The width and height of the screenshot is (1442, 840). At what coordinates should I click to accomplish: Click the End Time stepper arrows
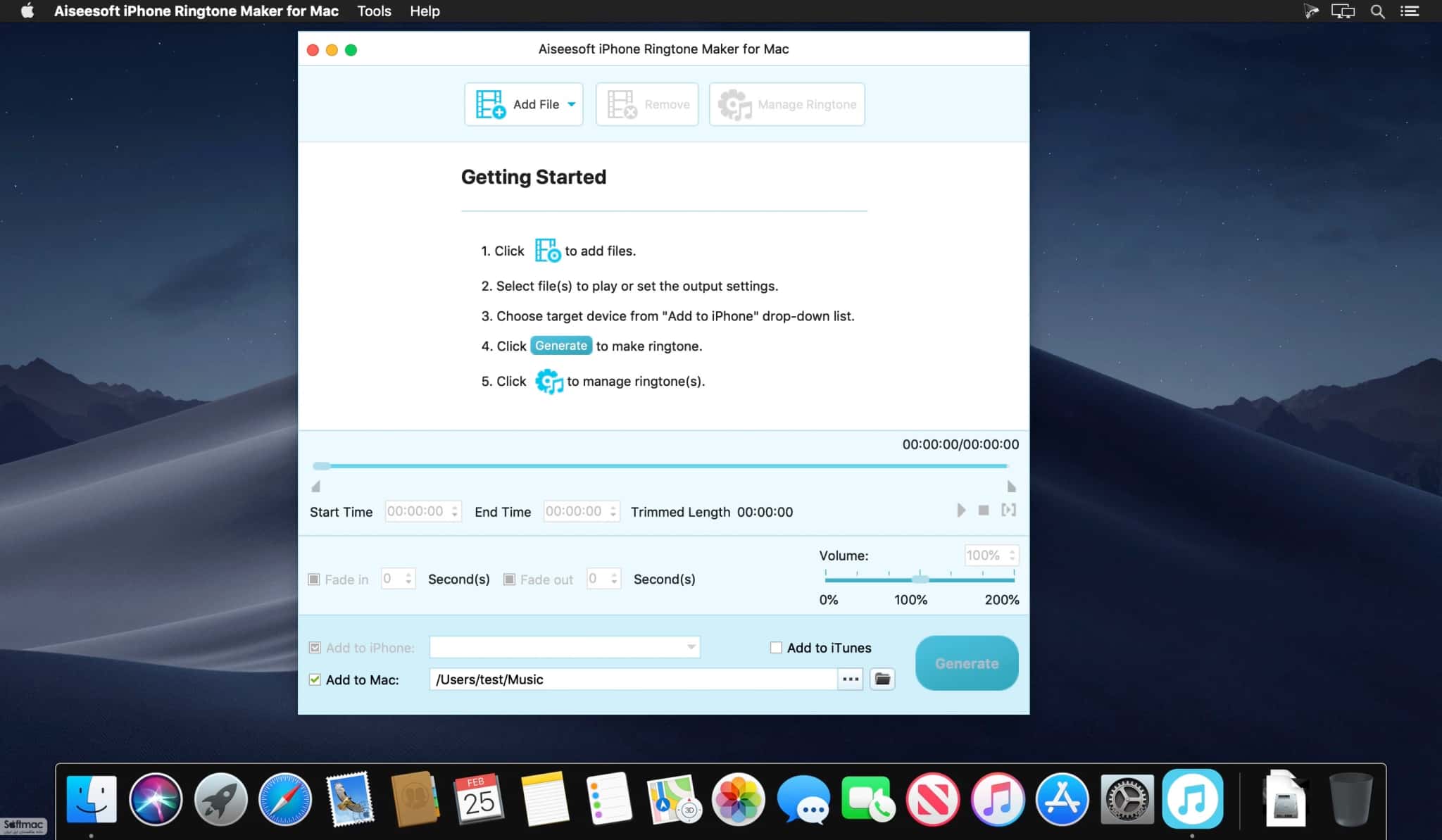tap(613, 512)
